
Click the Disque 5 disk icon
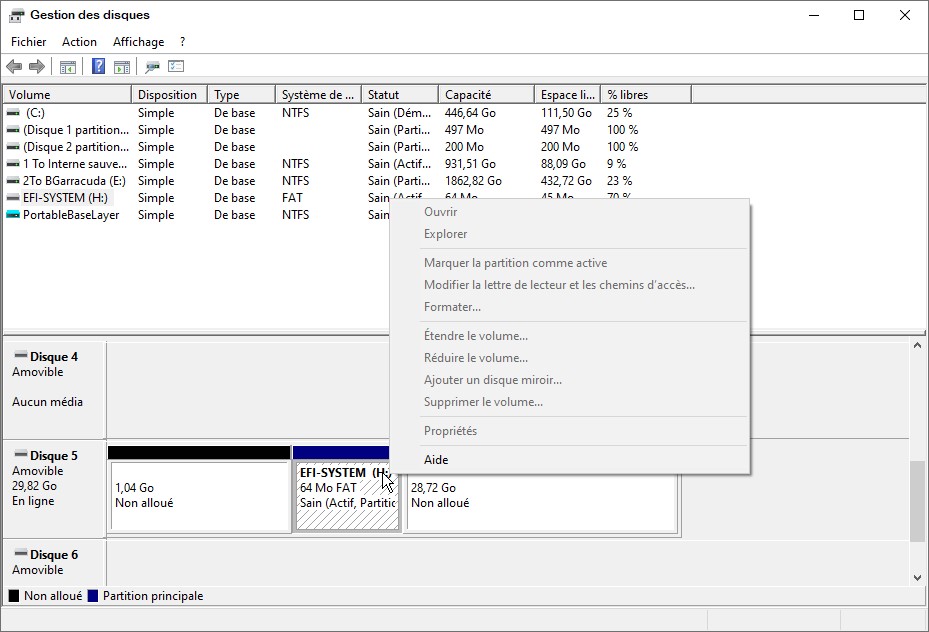point(20,456)
